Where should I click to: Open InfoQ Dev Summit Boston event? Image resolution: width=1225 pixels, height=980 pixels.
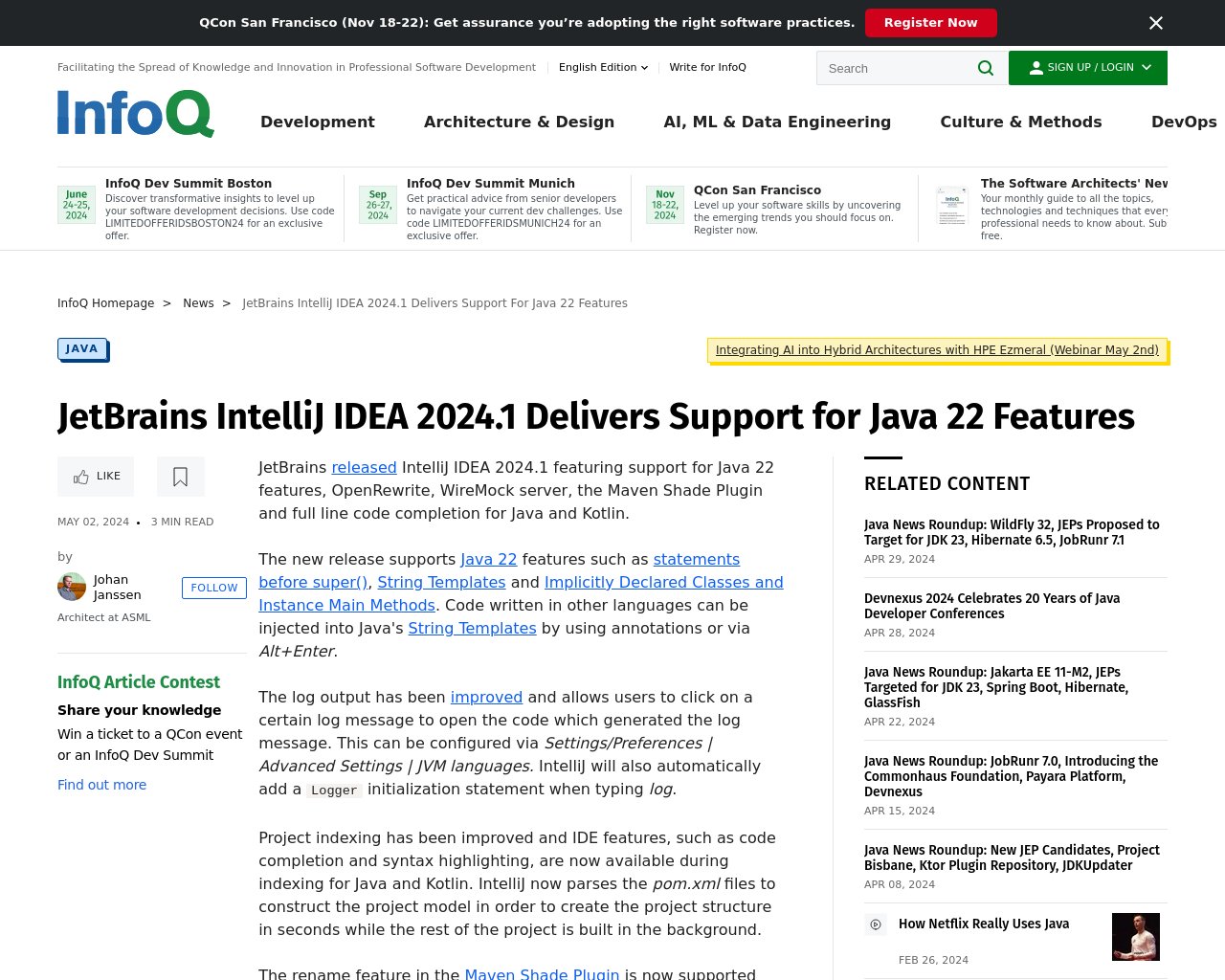pyautogui.click(x=189, y=183)
